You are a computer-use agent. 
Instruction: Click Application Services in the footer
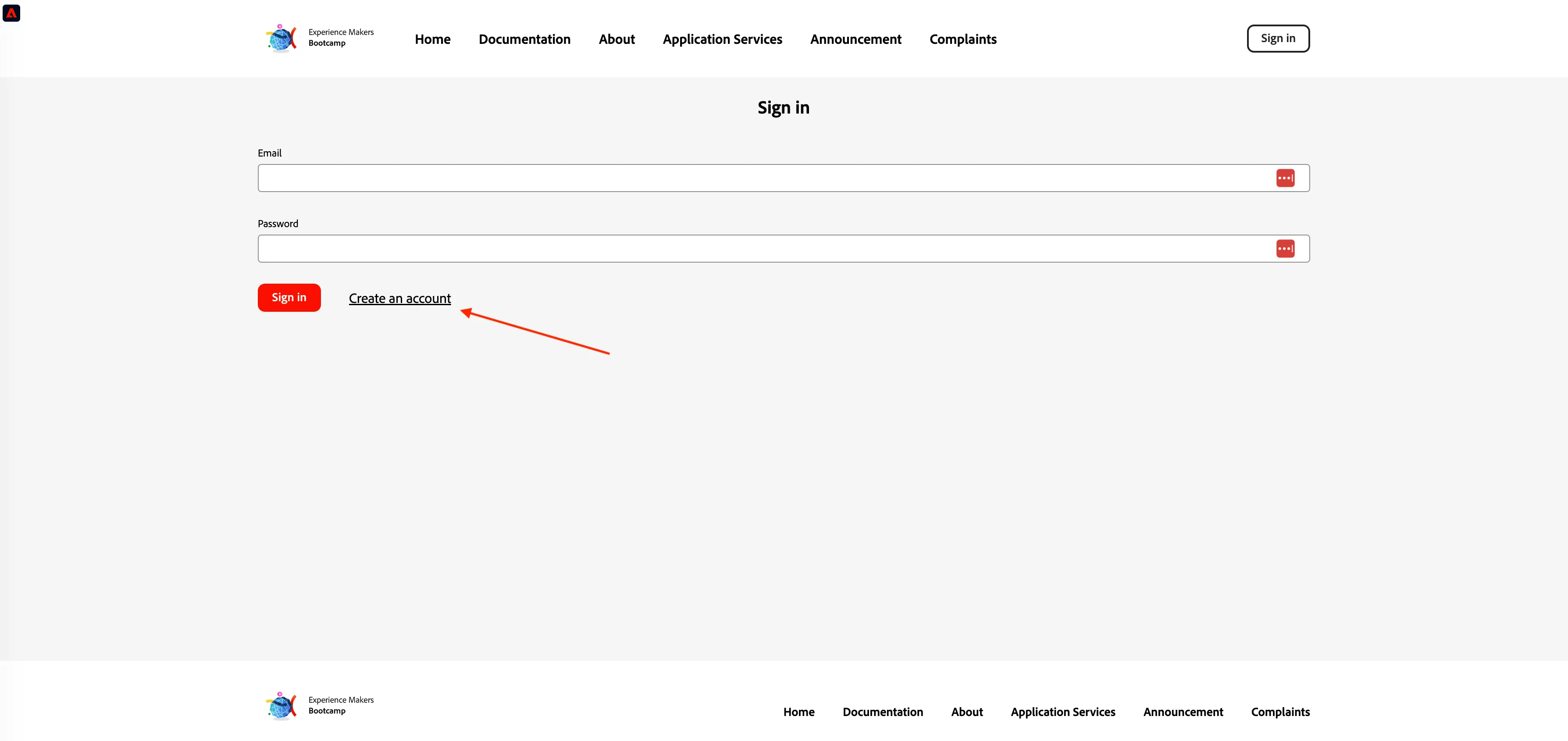coord(1063,712)
